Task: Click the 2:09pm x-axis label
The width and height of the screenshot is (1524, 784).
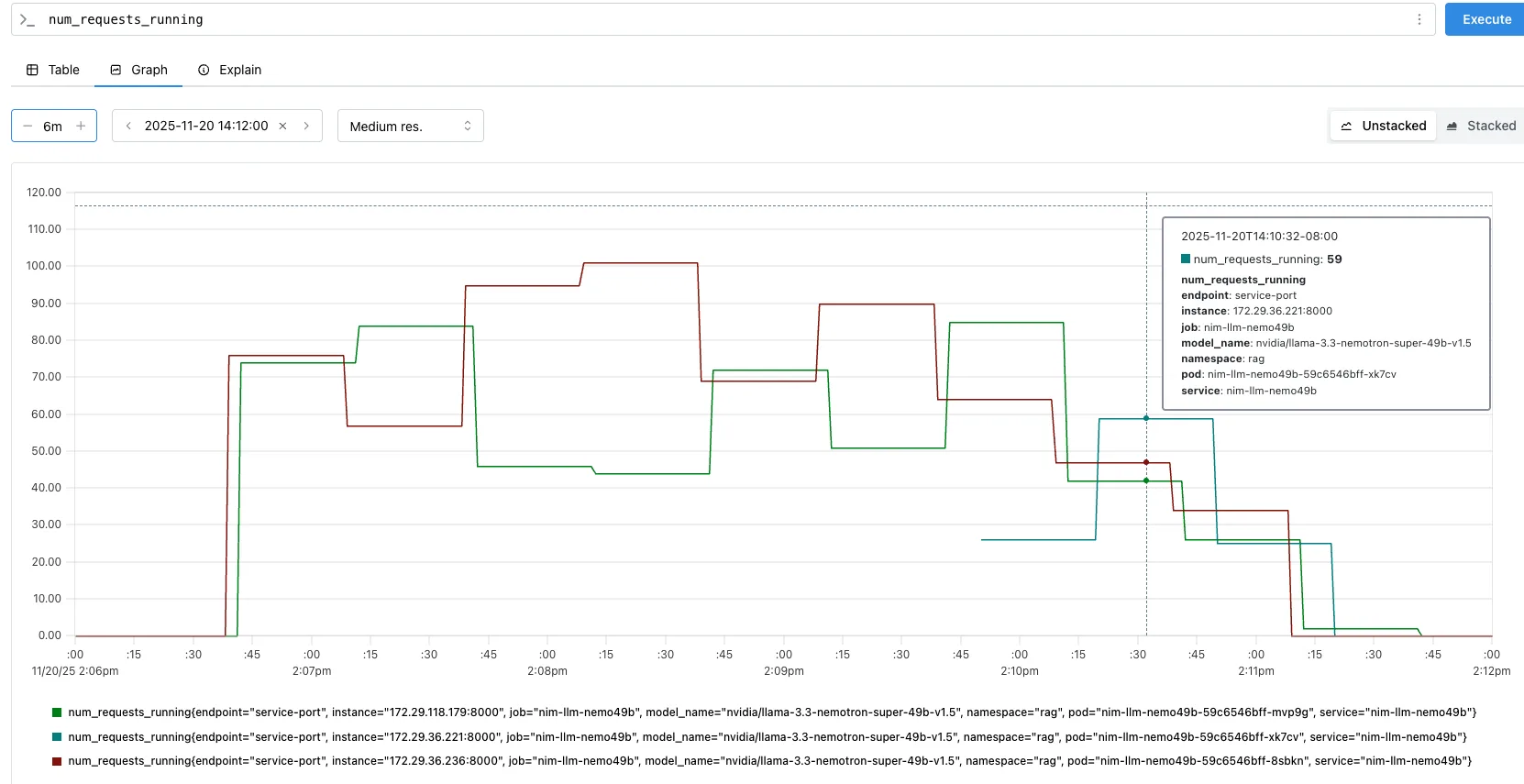Action: (x=783, y=671)
